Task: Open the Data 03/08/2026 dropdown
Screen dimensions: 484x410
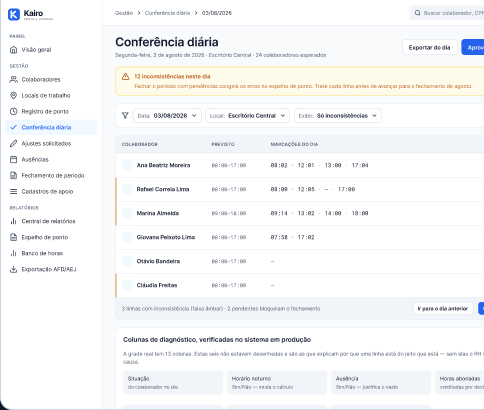Action: (x=167, y=116)
